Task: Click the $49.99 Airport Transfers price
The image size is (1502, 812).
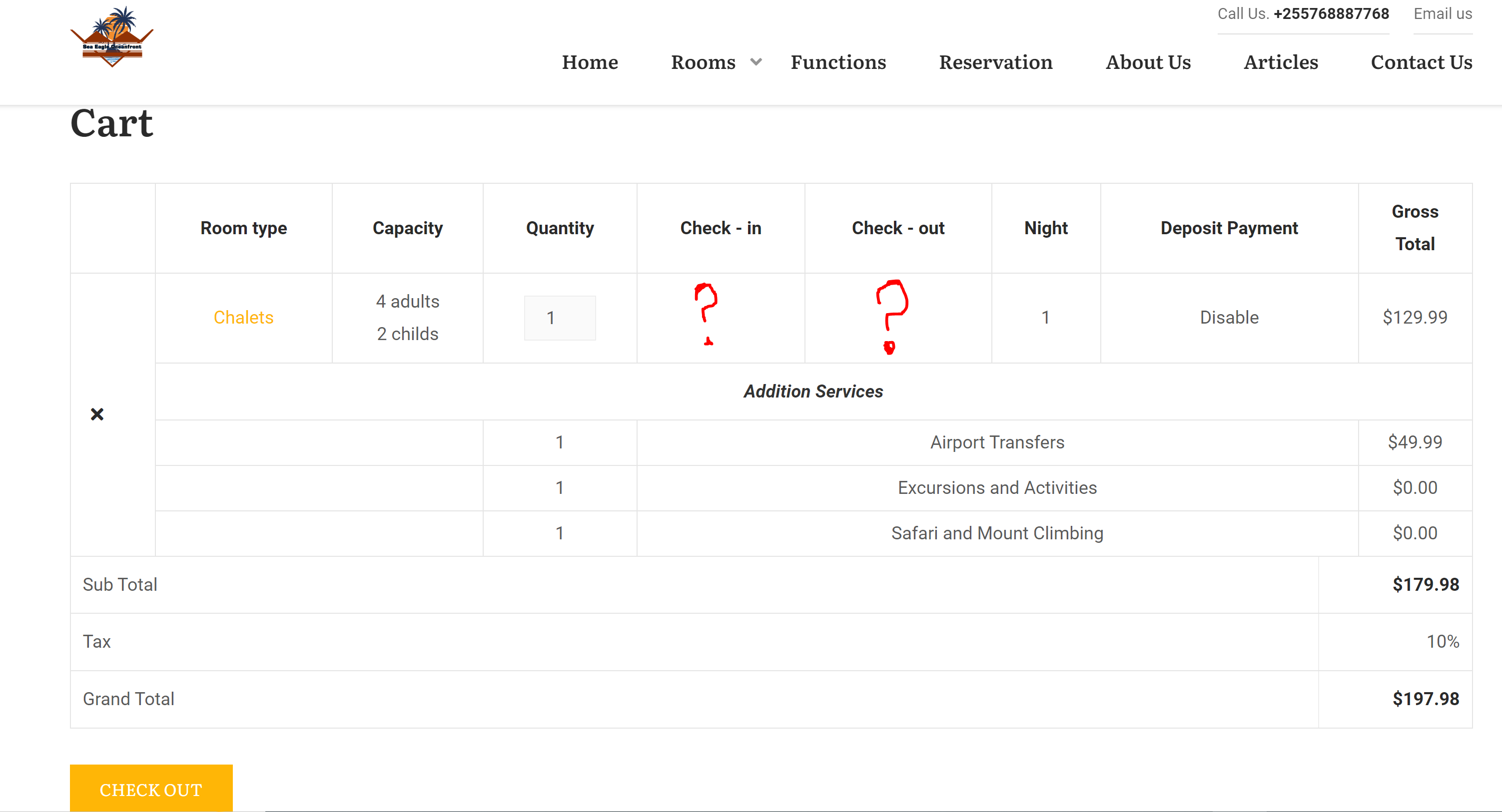Action: [1415, 442]
